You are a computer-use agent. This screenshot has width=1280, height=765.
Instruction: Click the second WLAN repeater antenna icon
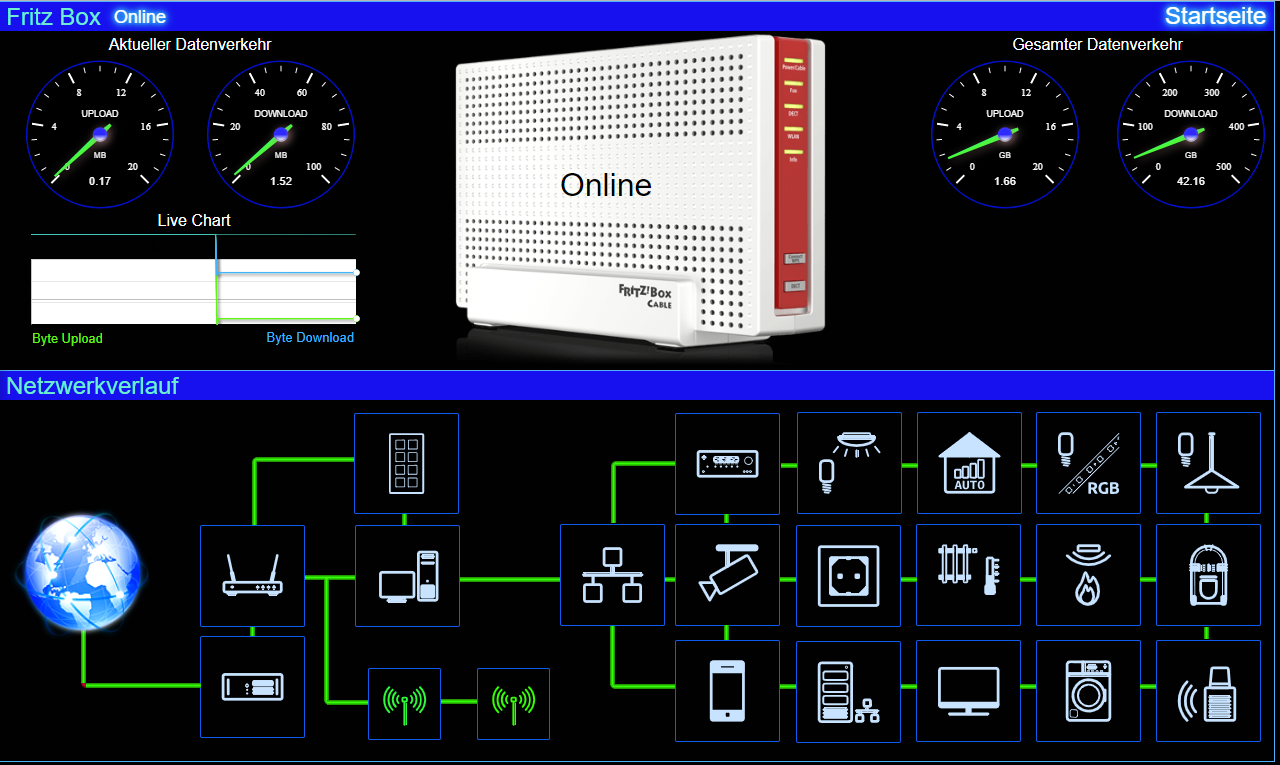513,704
